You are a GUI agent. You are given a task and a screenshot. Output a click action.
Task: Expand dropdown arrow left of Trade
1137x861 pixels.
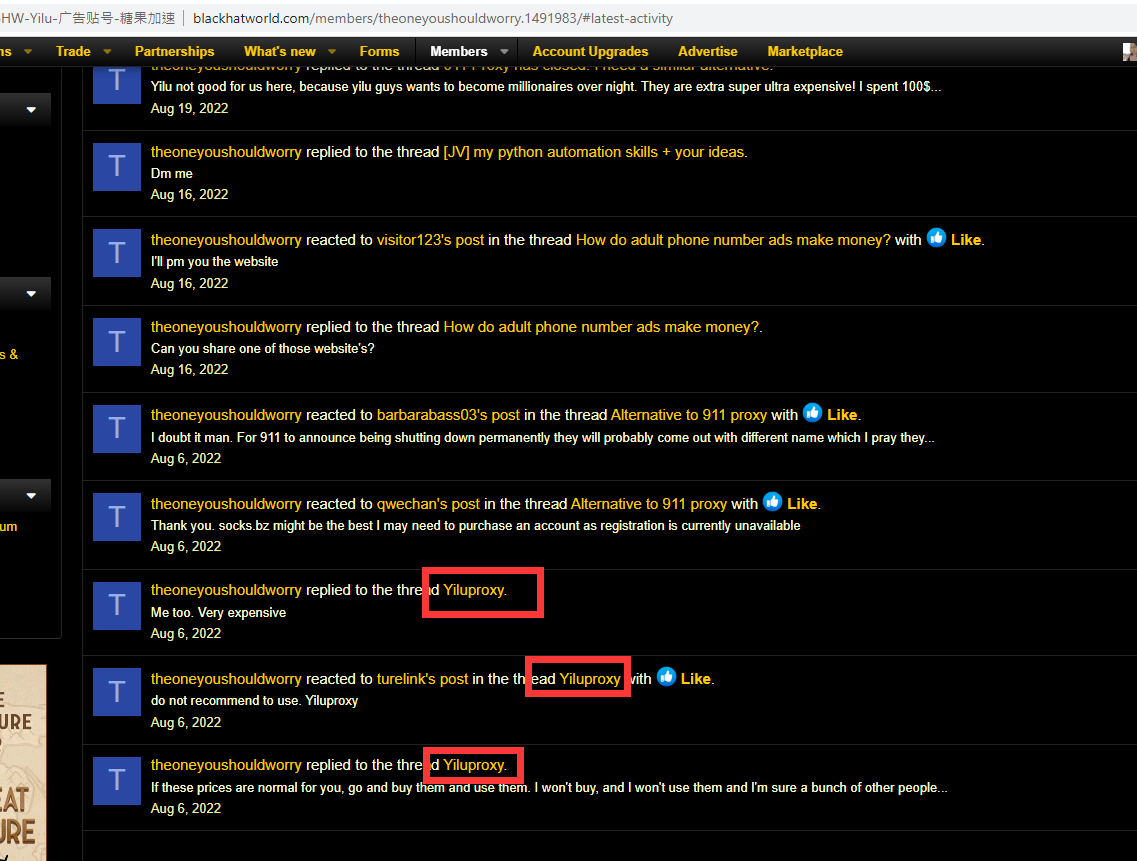[28, 52]
